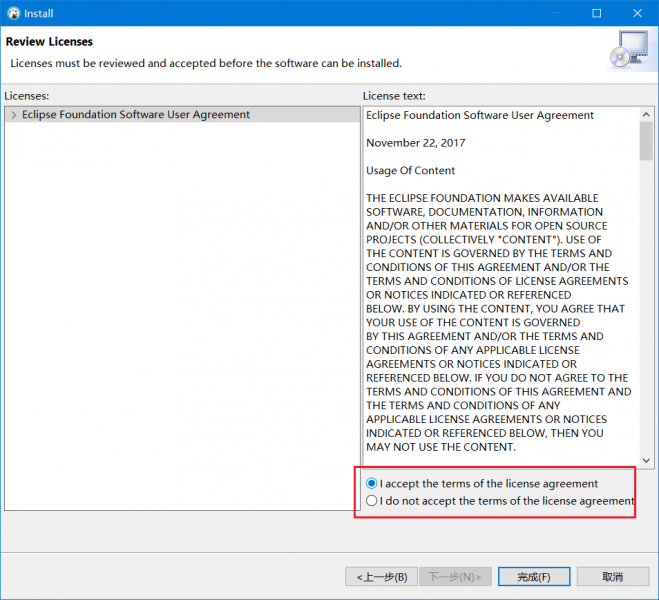
Task: Click the license text scrollbar down arrow
Action: (646, 461)
